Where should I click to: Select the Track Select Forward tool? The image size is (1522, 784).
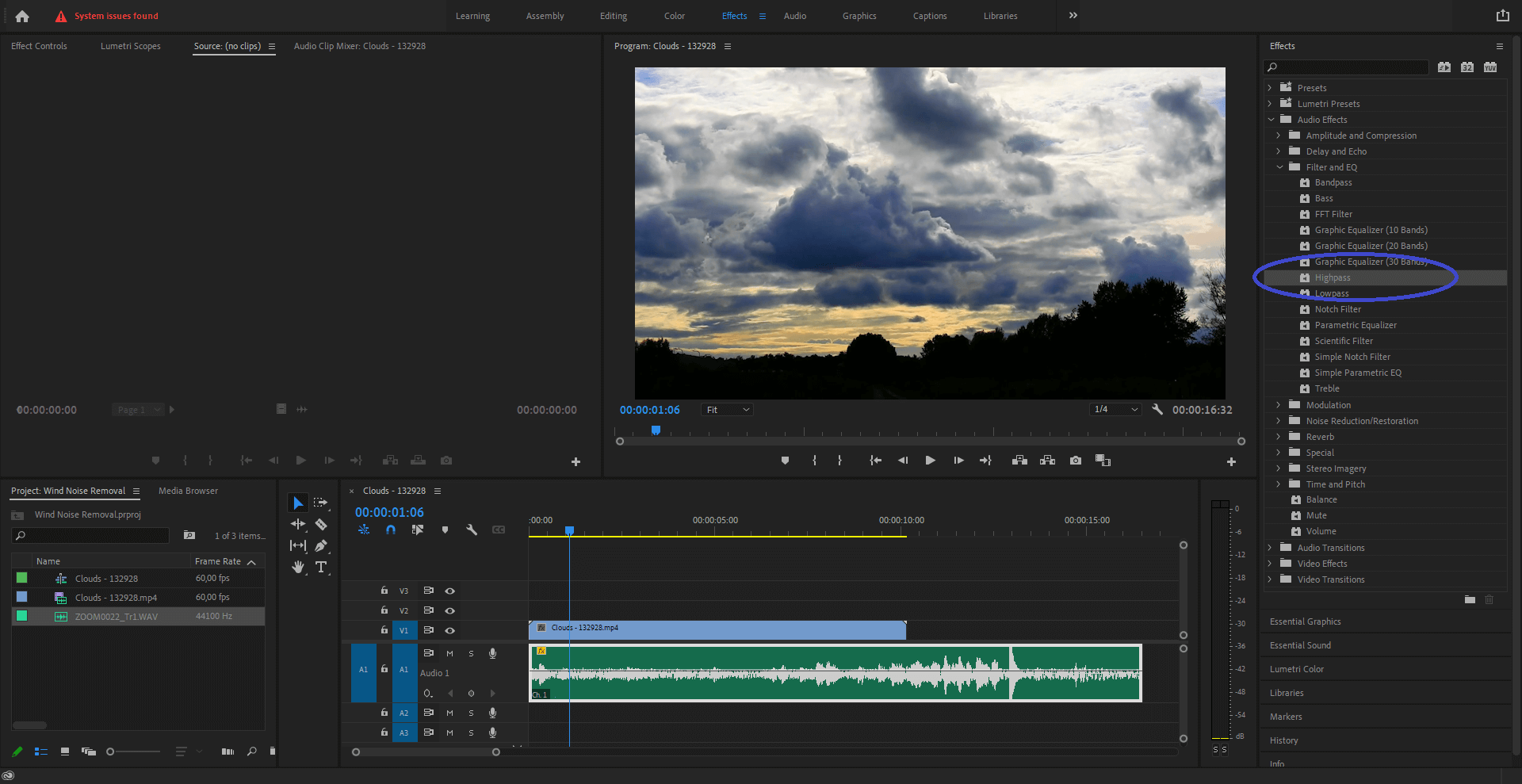[321, 502]
